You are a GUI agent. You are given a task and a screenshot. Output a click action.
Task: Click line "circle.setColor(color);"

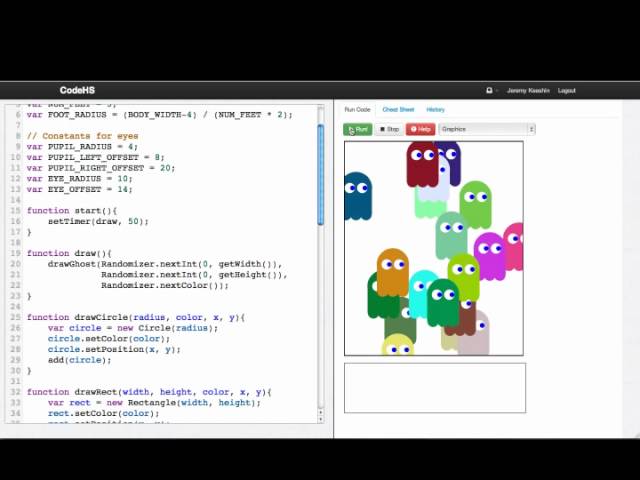[x=109, y=338]
